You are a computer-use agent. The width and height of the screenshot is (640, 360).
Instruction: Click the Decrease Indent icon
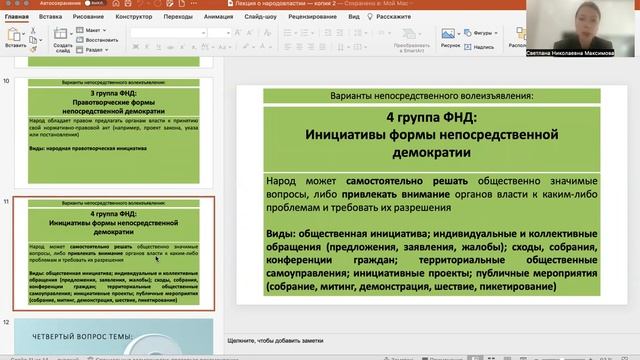click(x=328, y=33)
